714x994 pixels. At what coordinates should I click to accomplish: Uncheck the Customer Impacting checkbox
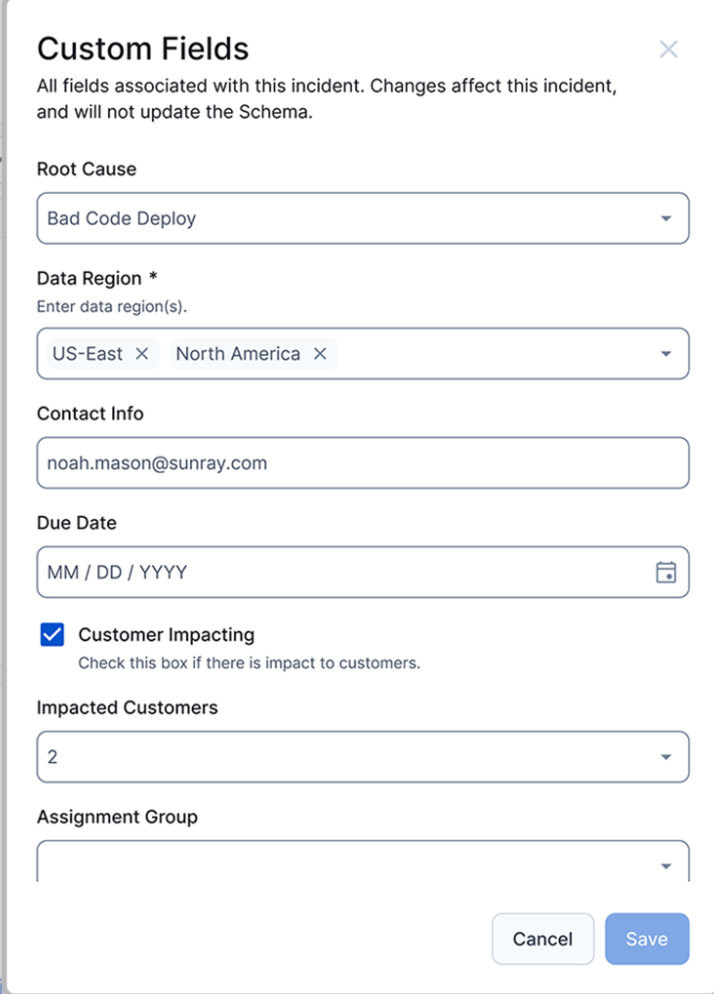[51, 634]
